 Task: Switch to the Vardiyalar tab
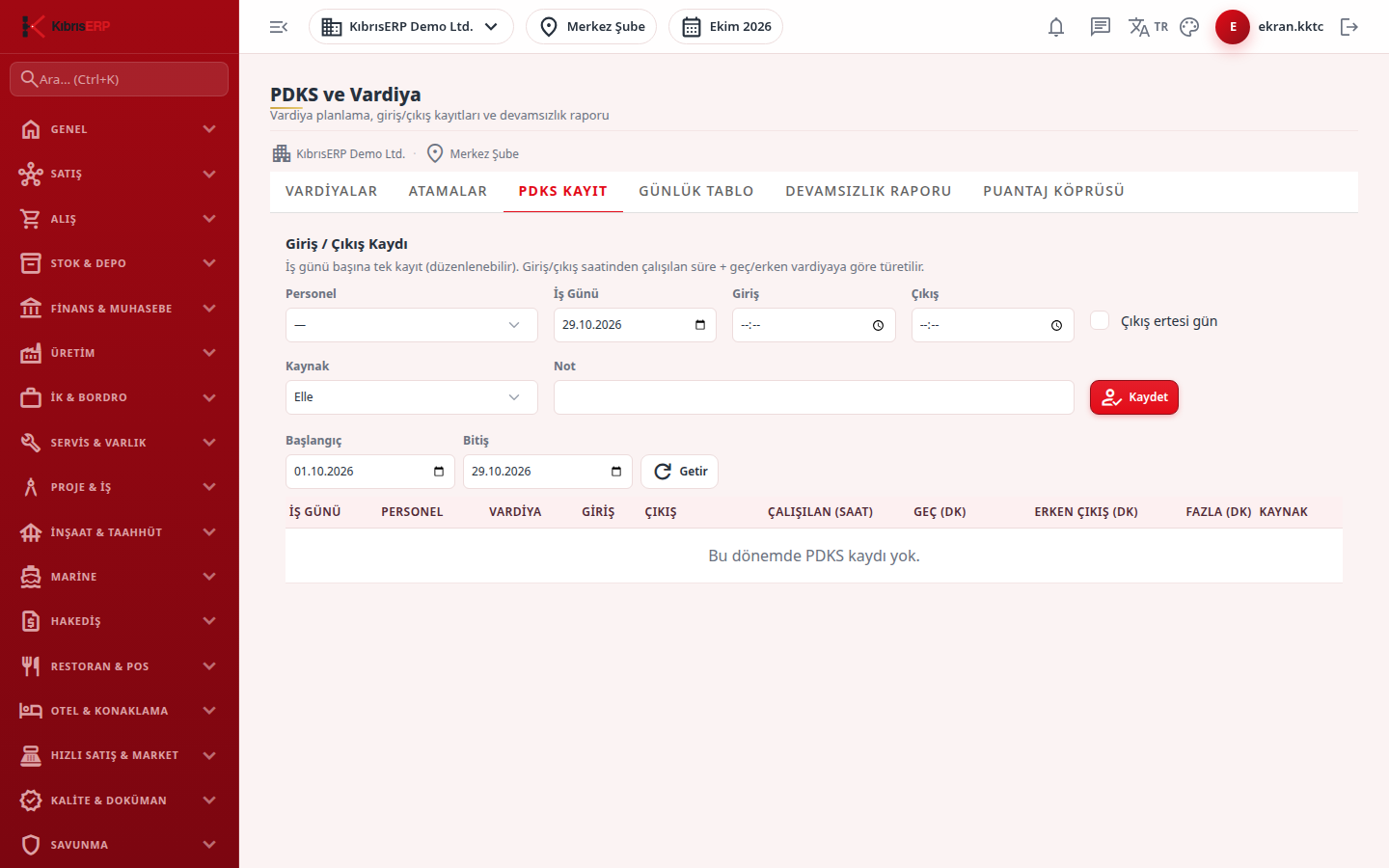coord(331,191)
